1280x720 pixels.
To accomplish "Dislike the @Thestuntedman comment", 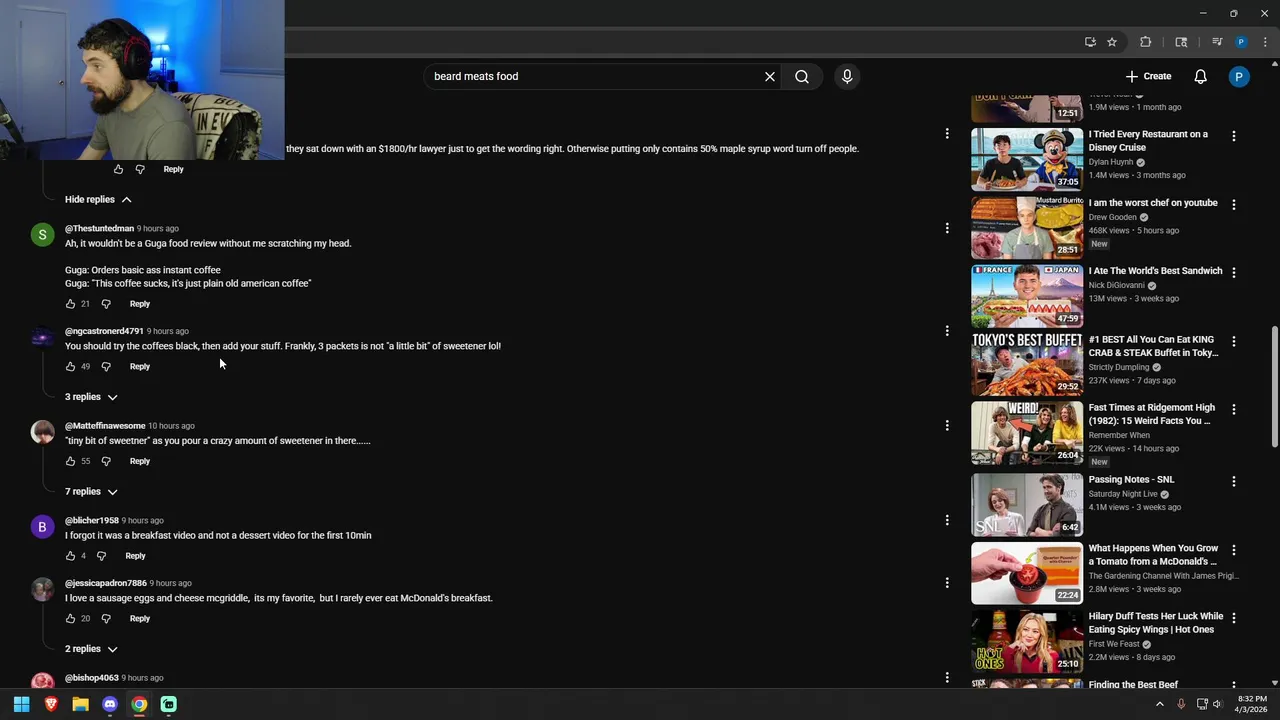I will click(106, 304).
